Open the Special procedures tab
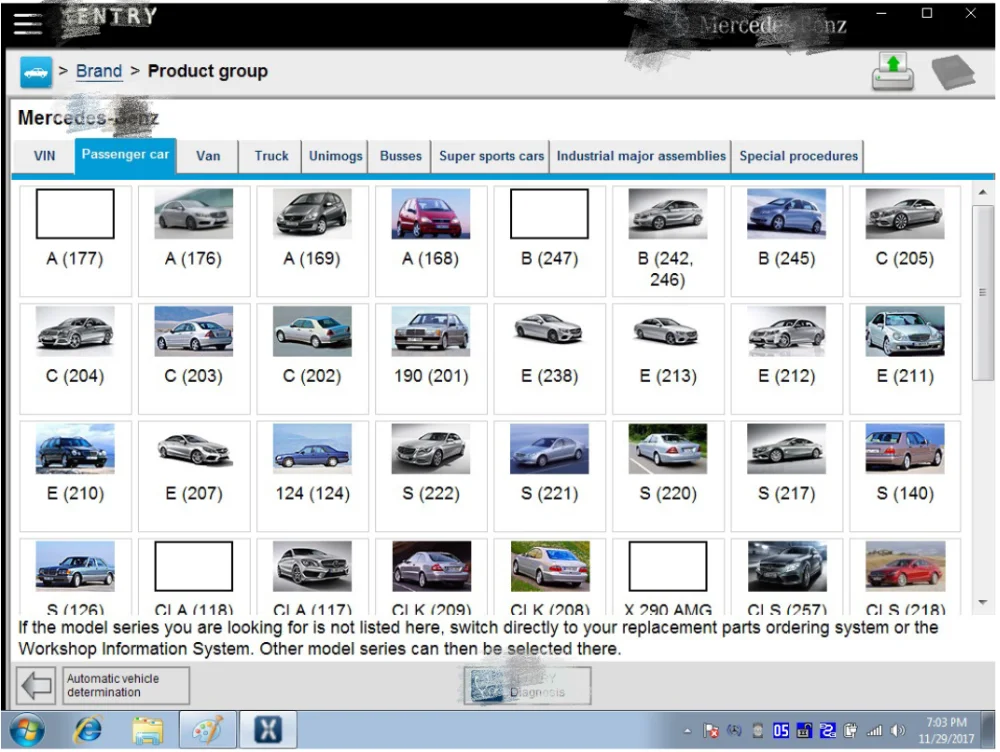 coord(798,156)
